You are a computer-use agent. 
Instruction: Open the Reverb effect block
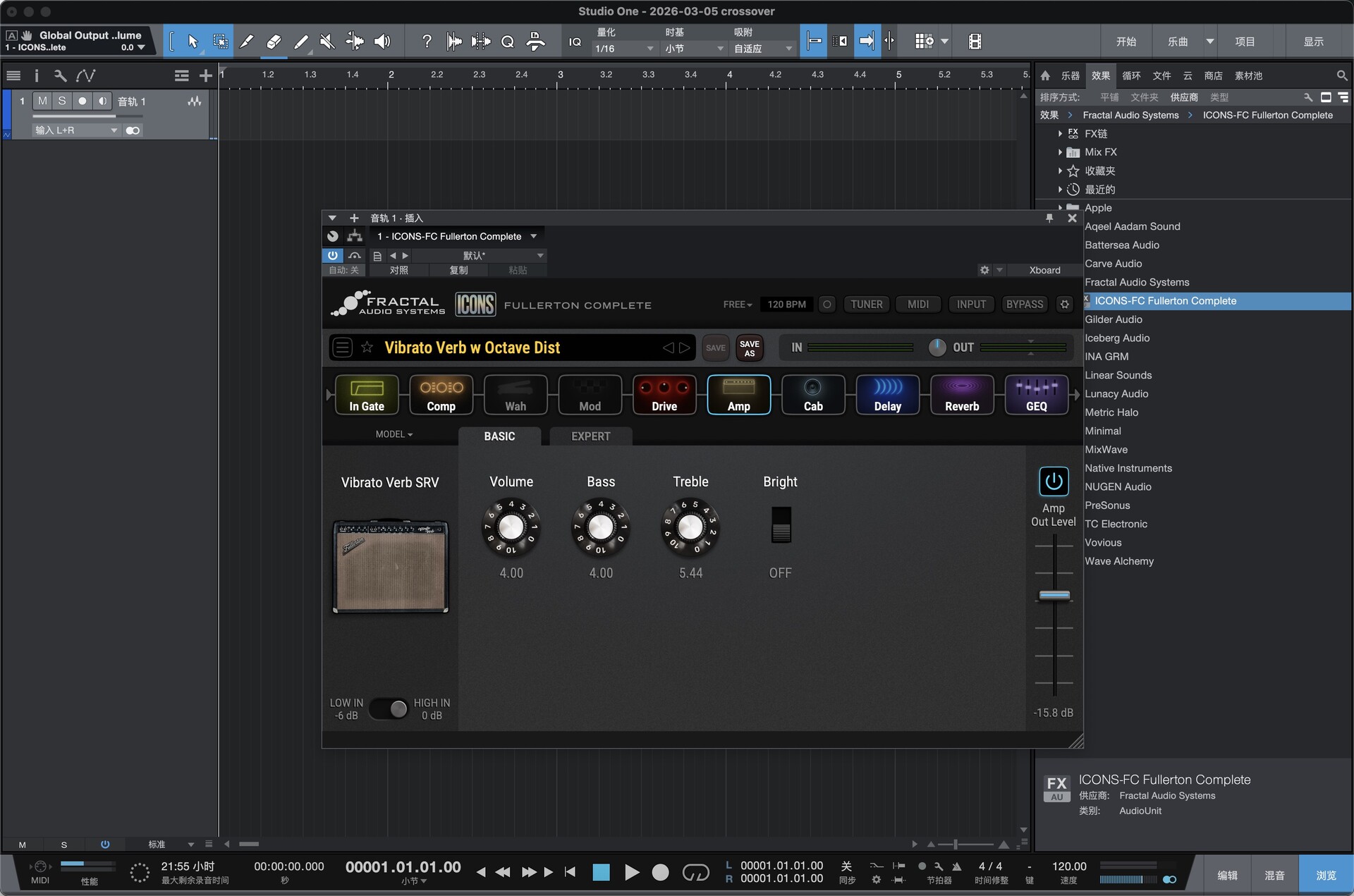tap(962, 395)
